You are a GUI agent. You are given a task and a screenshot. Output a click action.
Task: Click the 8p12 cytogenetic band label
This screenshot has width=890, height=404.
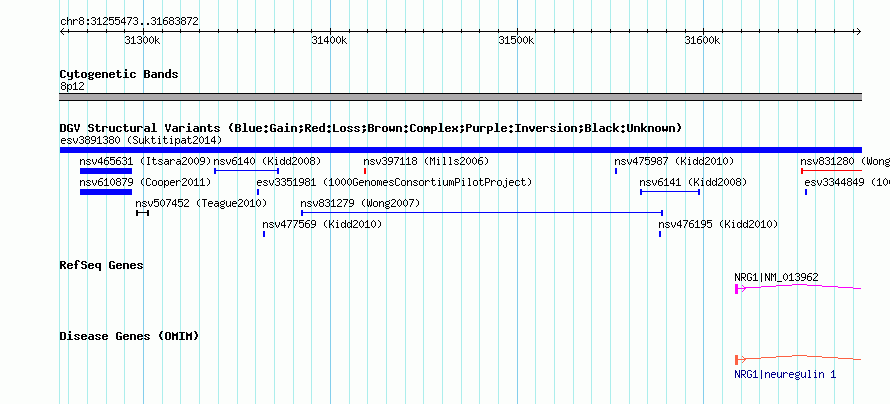pos(72,87)
